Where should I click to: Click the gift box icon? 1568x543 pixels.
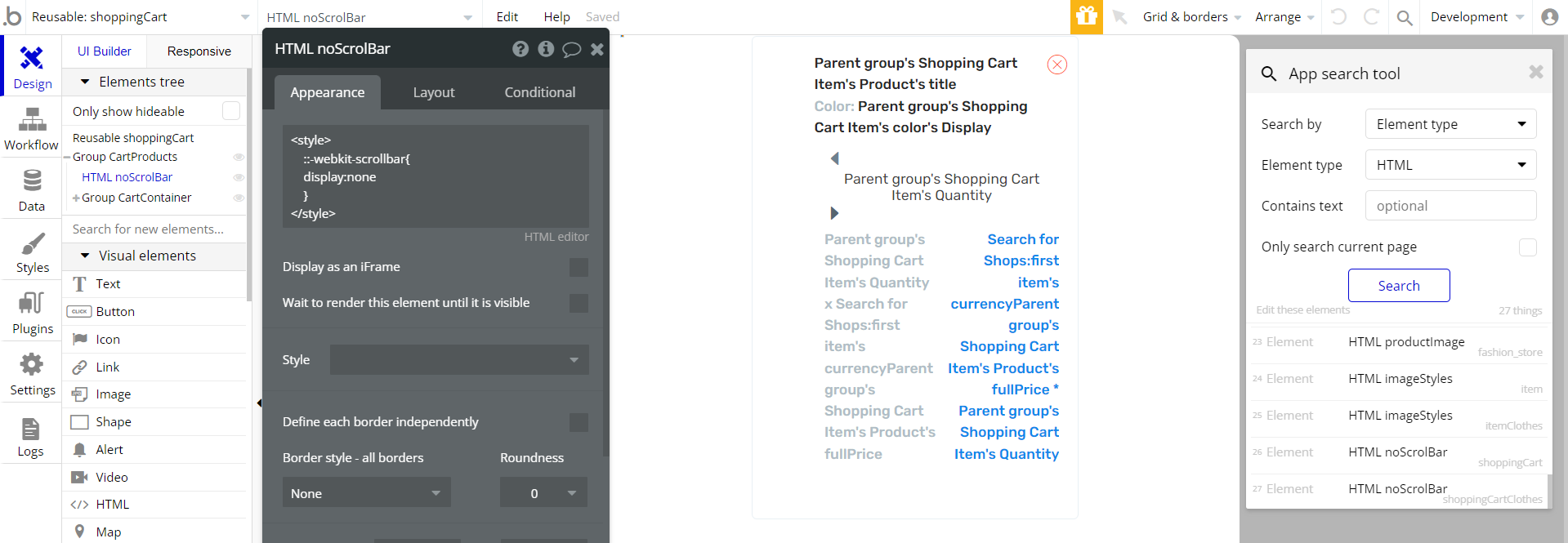1086,16
